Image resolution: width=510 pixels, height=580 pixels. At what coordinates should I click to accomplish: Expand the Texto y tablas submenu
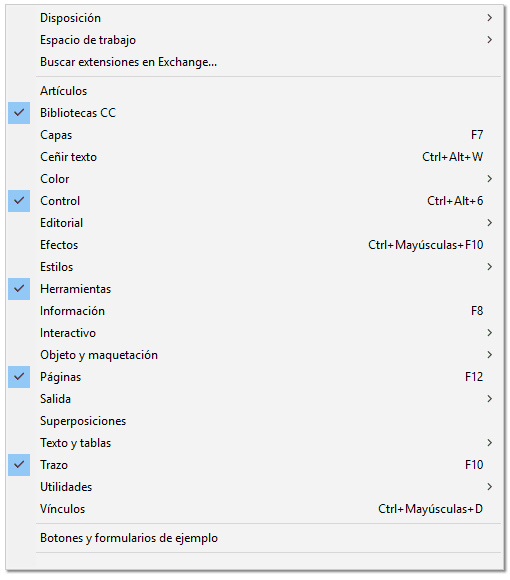point(490,443)
